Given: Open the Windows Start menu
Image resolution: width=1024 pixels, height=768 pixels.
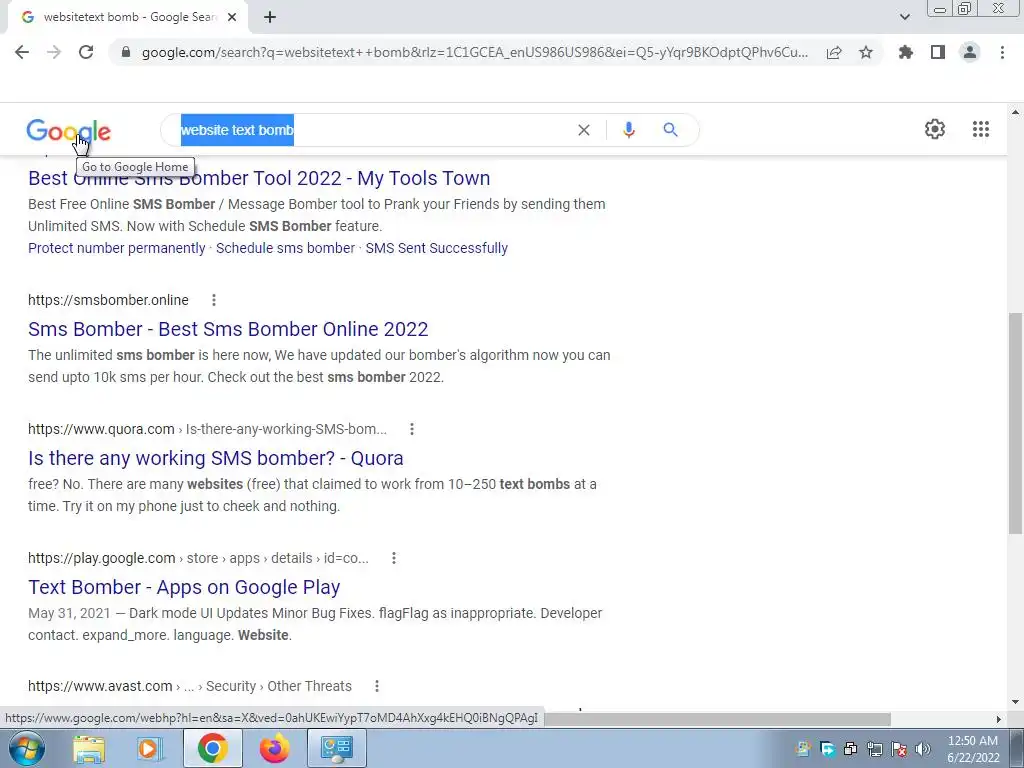Looking at the screenshot, I should [27, 748].
